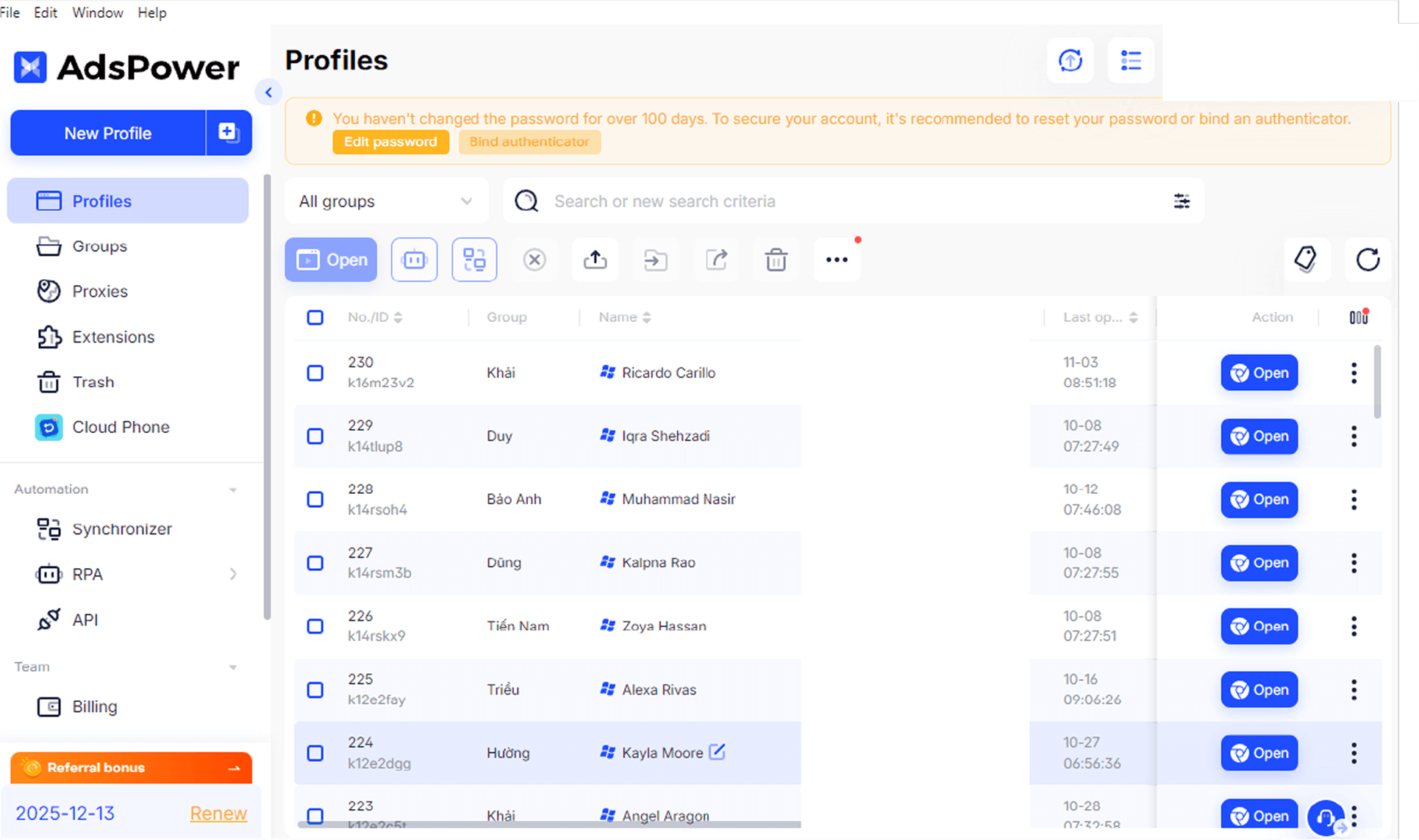Open the tag management icon
This screenshot has height=840, width=1419.
pyautogui.click(x=1306, y=259)
